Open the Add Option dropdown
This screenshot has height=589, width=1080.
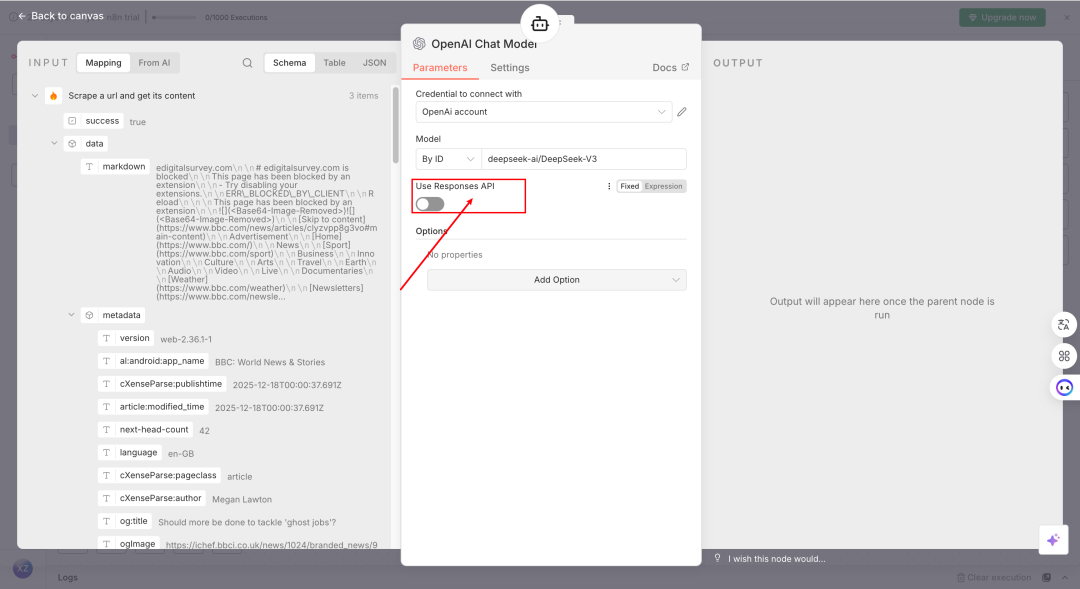tap(557, 280)
